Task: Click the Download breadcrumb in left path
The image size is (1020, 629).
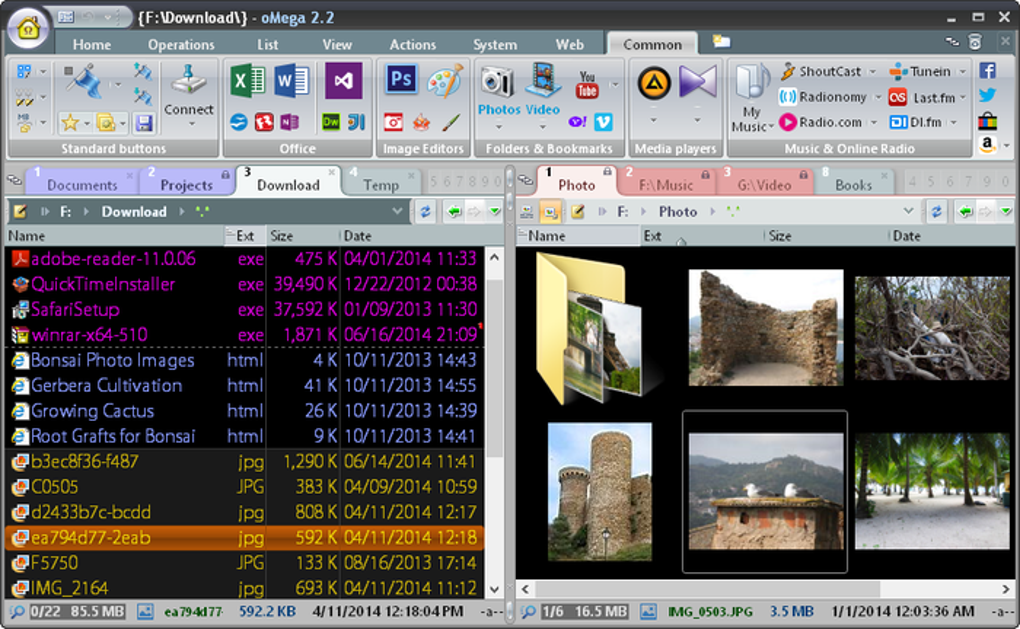Action: (134, 211)
